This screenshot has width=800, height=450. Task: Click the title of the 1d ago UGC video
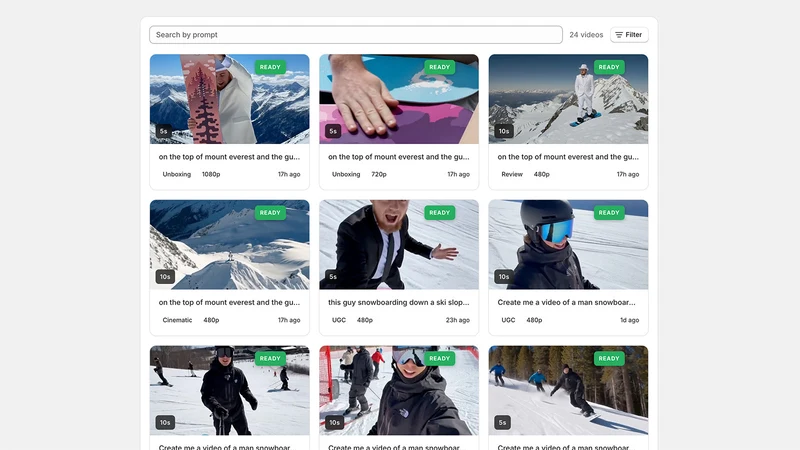pyautogui.click(x=566, y=302)
